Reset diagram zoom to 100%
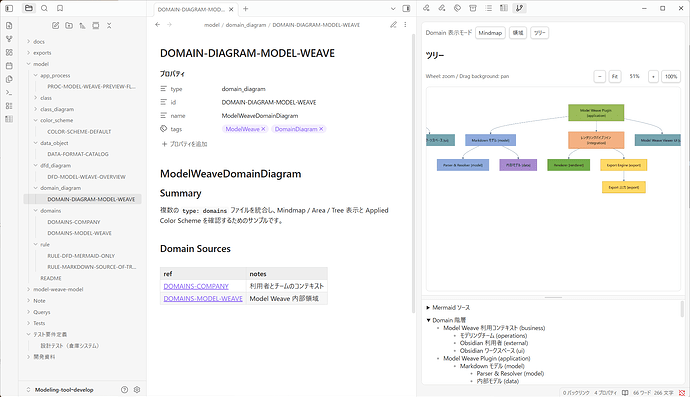This screenshot has width=690, height=397. tap(671, 77)
